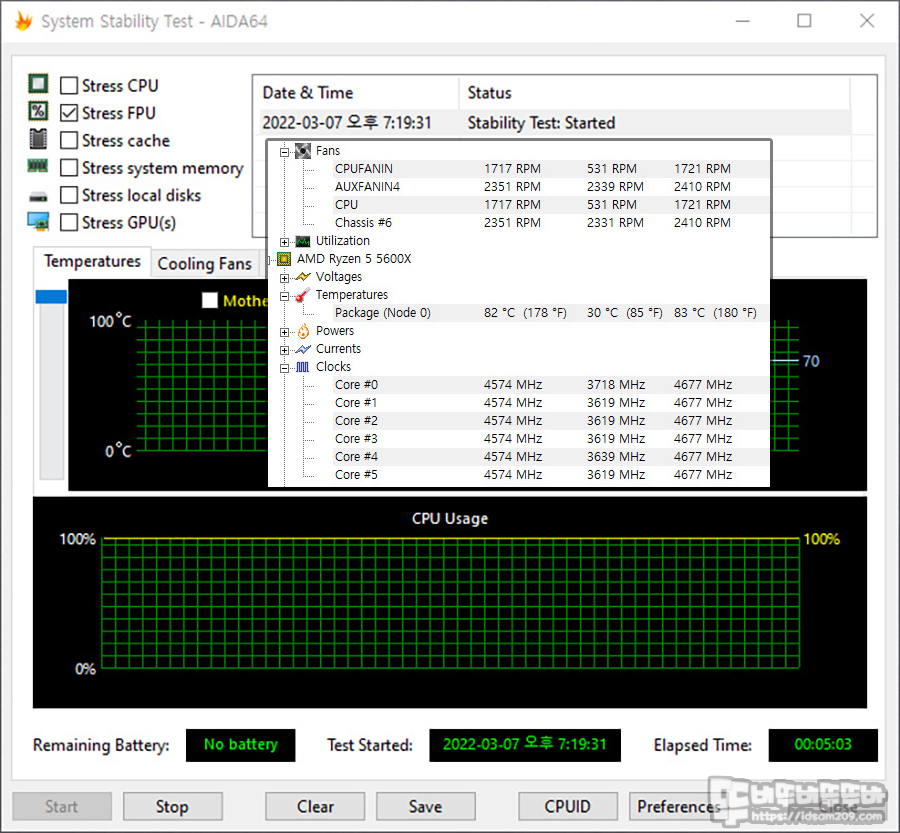Tick the Stress system memory checkbox
This screenshot has height=833, width=900.
click(x=69, y=168)
